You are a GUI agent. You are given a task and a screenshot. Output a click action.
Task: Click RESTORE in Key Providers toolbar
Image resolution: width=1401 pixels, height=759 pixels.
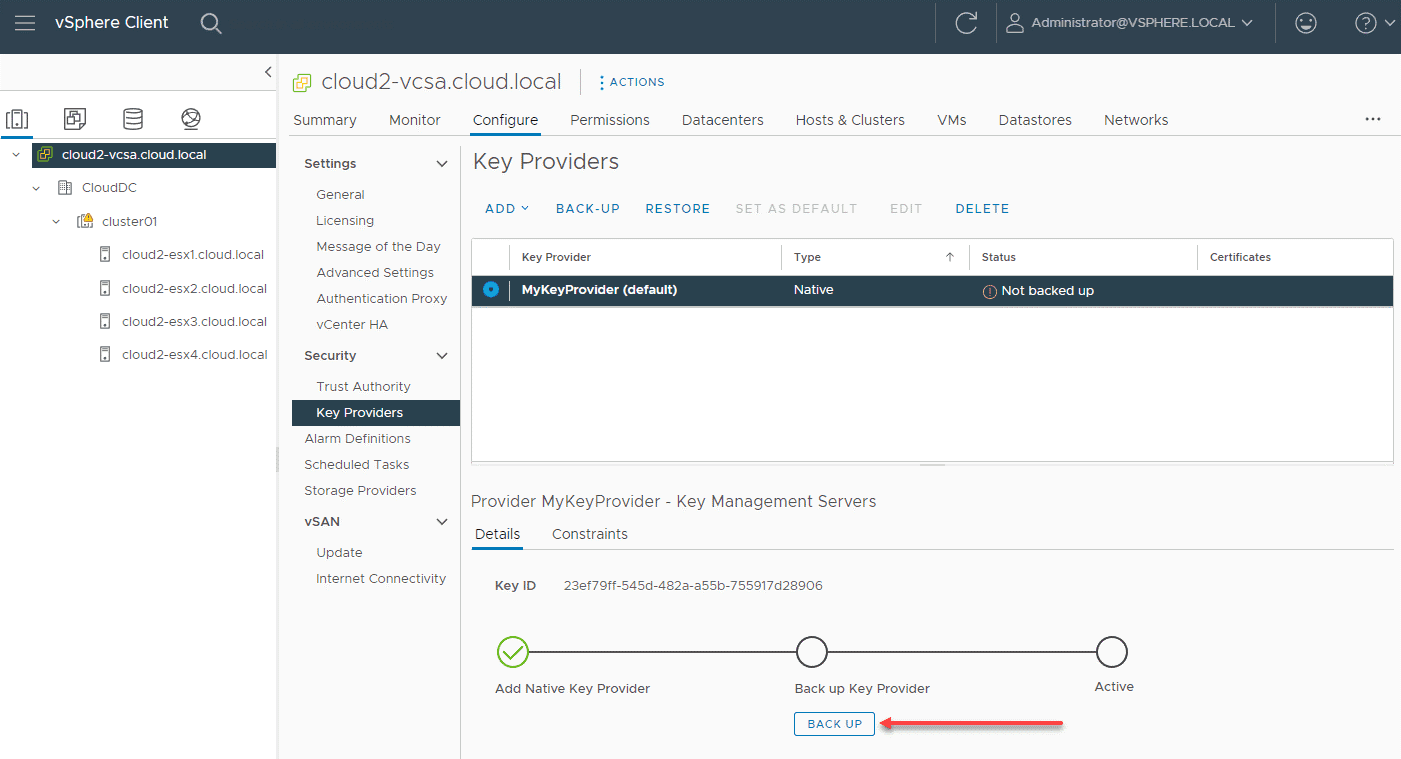[x=677, y=209]
